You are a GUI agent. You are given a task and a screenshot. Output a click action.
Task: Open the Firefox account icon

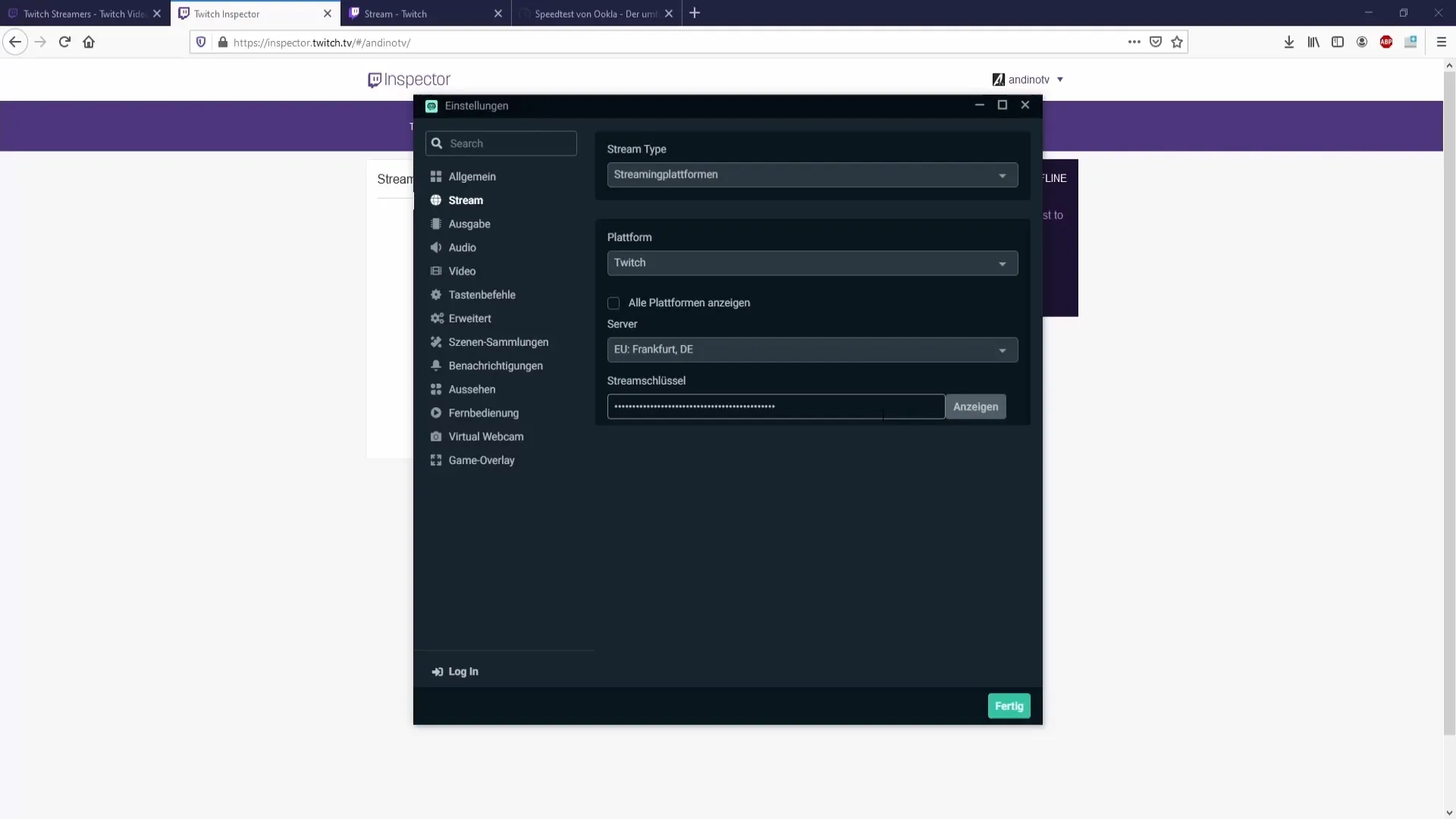click(x=1362, y=42)
